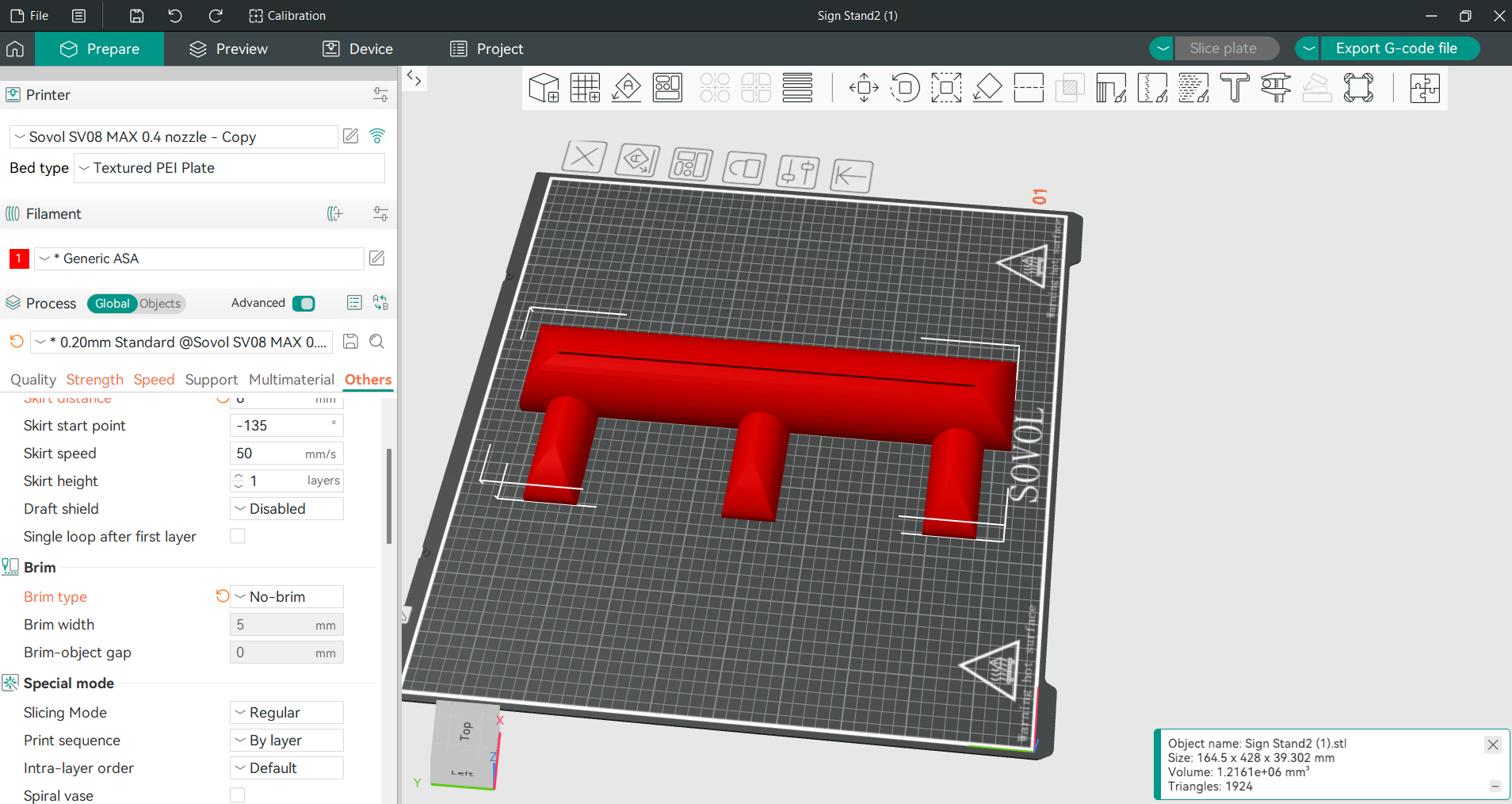1512x804 pixels.
Task: Open the Generic ASA filament dropdown
Action: click(199, 258)
